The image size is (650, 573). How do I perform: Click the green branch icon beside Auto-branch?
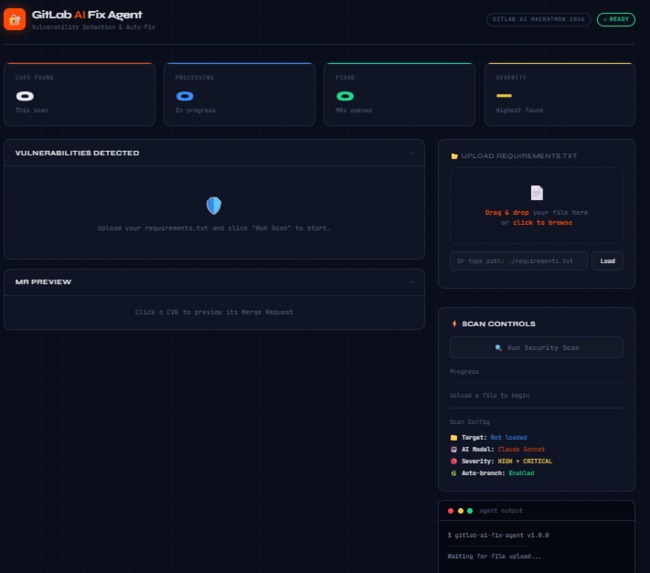point(454,473)
